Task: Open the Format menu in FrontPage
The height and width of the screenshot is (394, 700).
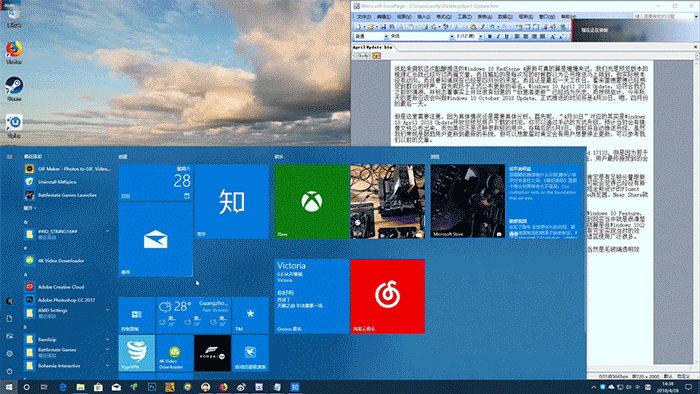Action: pyautogui.click(x=444, y=17)
